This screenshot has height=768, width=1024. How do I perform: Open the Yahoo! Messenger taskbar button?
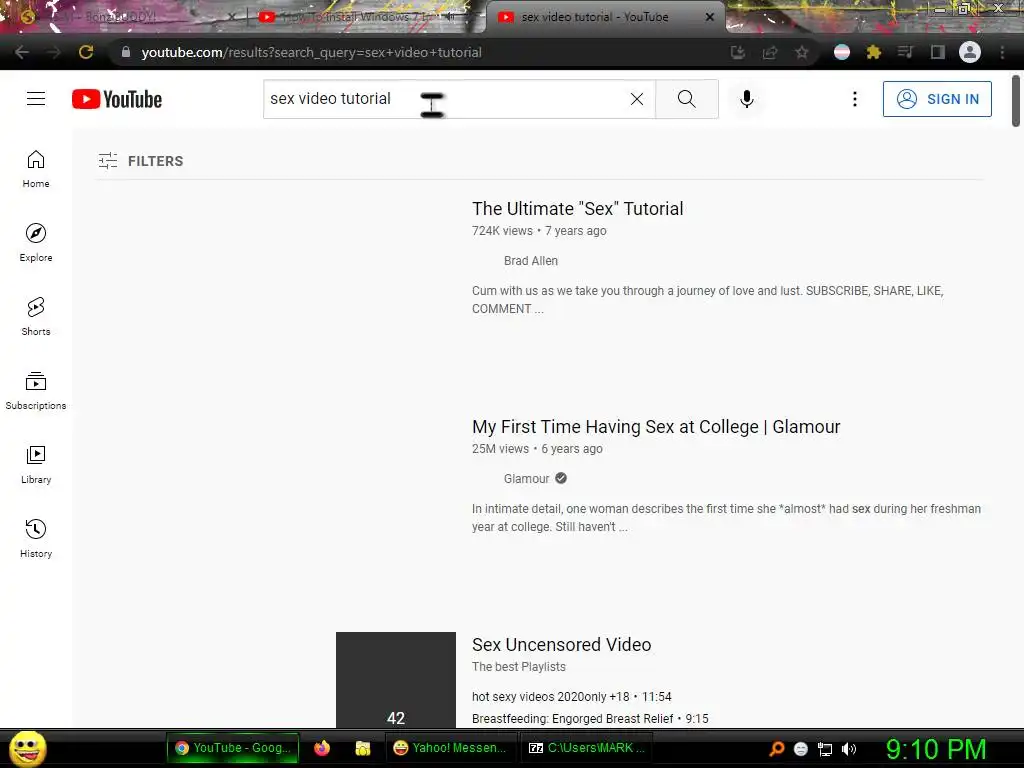(x=450, y=748)
